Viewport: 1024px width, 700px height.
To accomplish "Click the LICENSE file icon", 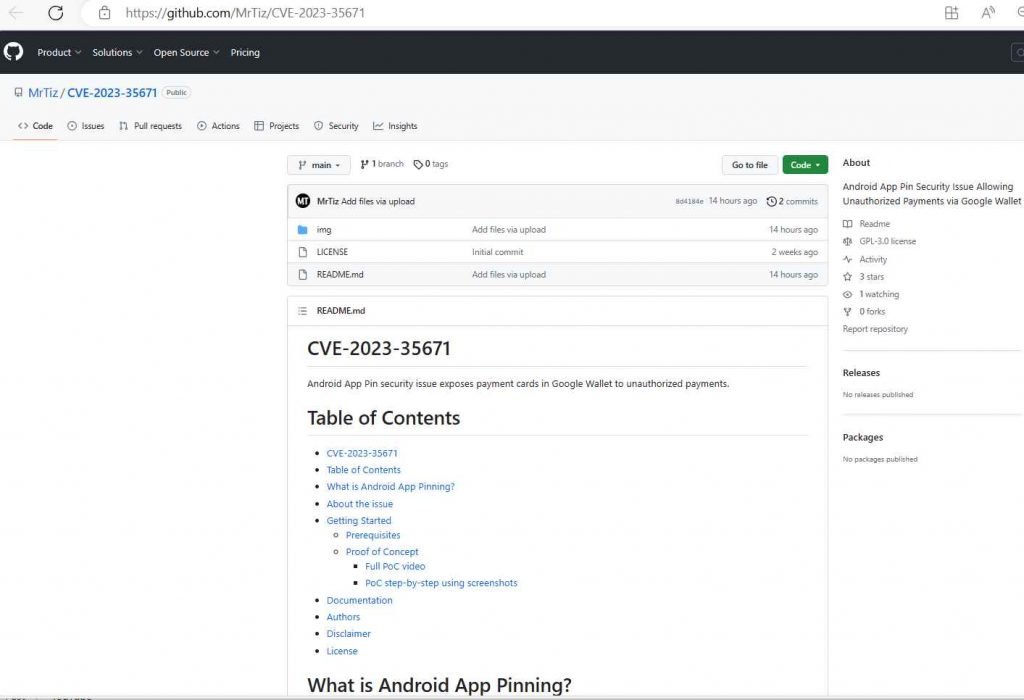I will (302, 252).
